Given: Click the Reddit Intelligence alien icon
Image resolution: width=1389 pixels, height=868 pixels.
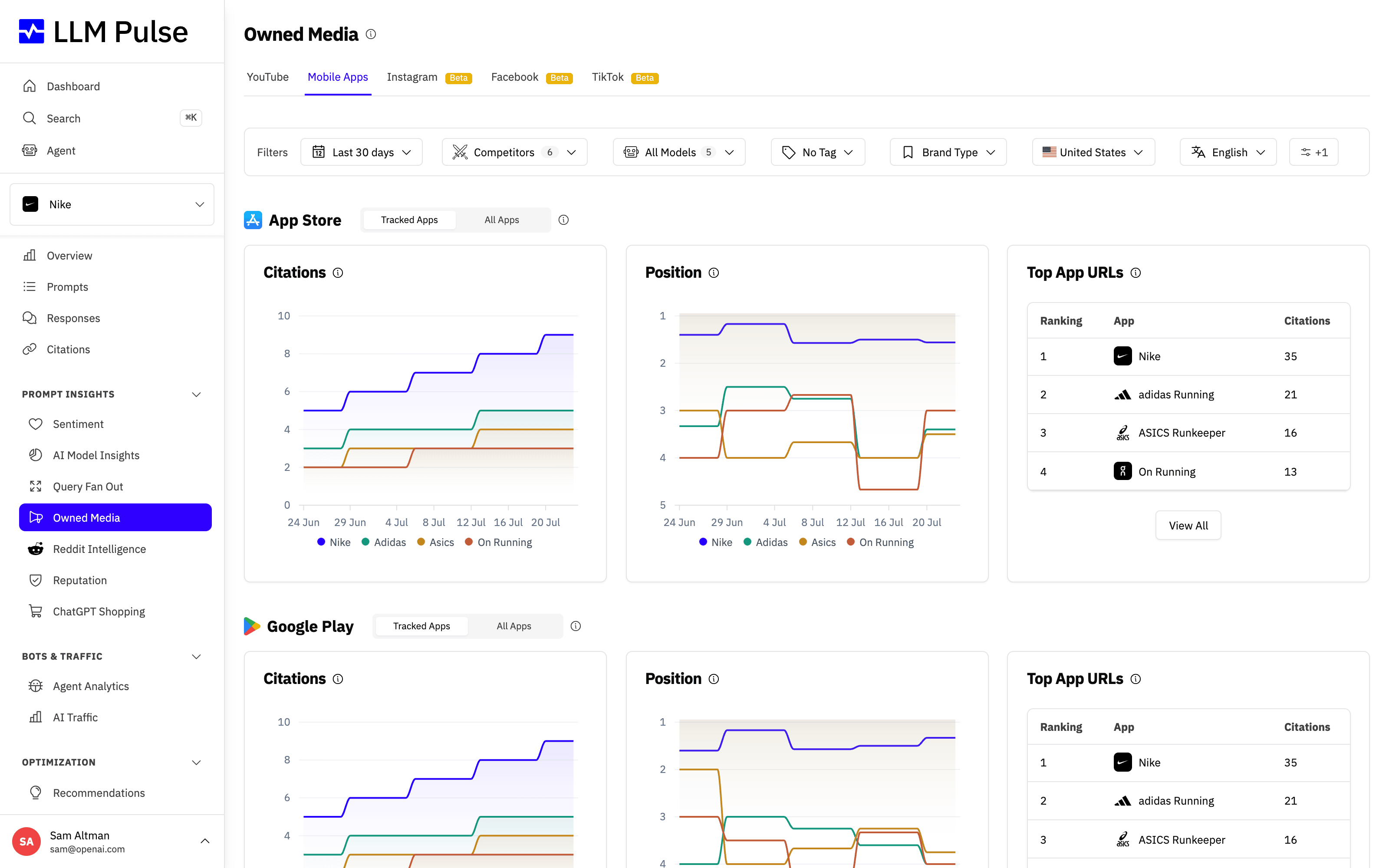Looking at the screenshot, I should (36, 549).
